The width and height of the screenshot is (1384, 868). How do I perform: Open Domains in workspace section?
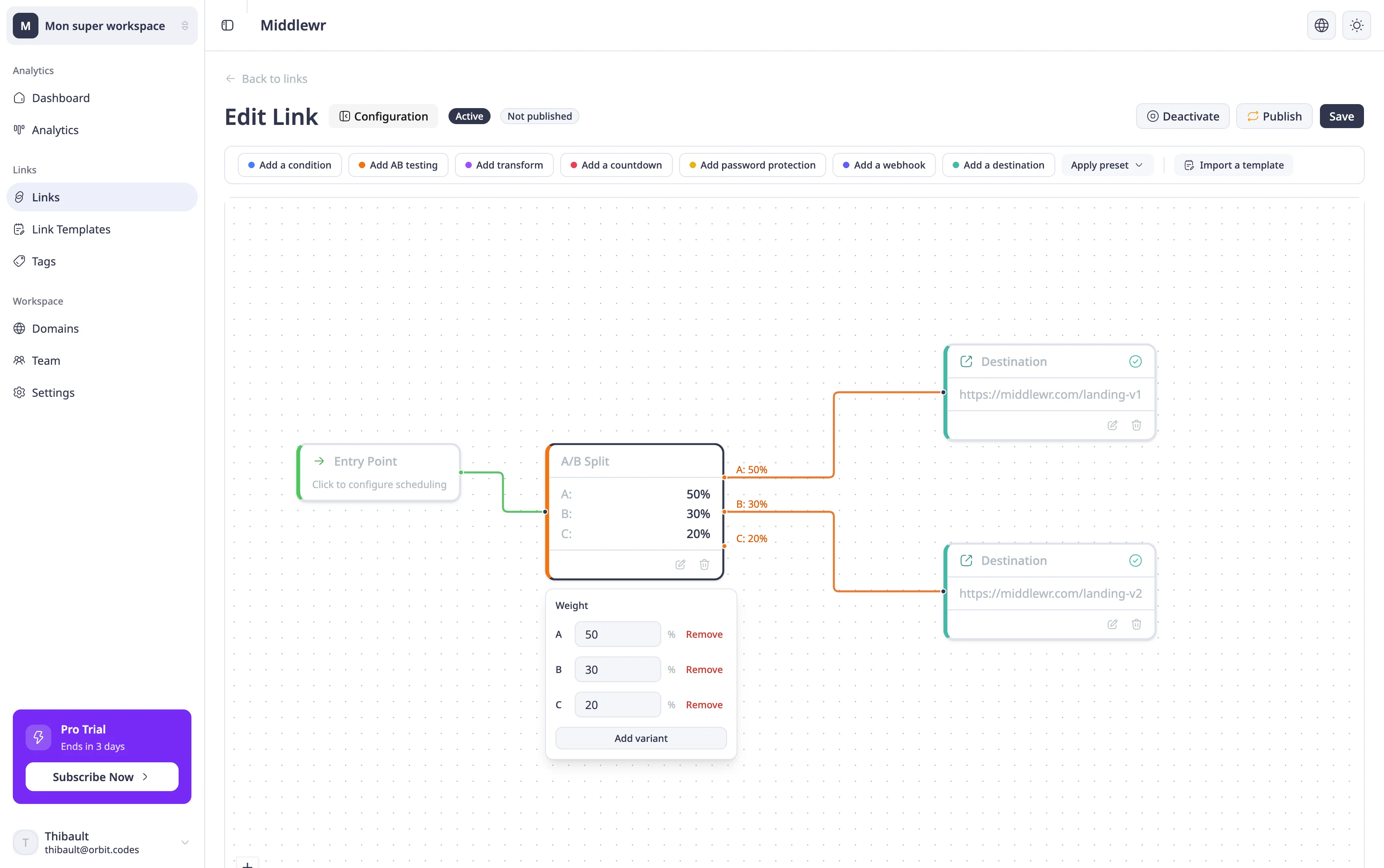click(x=102, y=328)
